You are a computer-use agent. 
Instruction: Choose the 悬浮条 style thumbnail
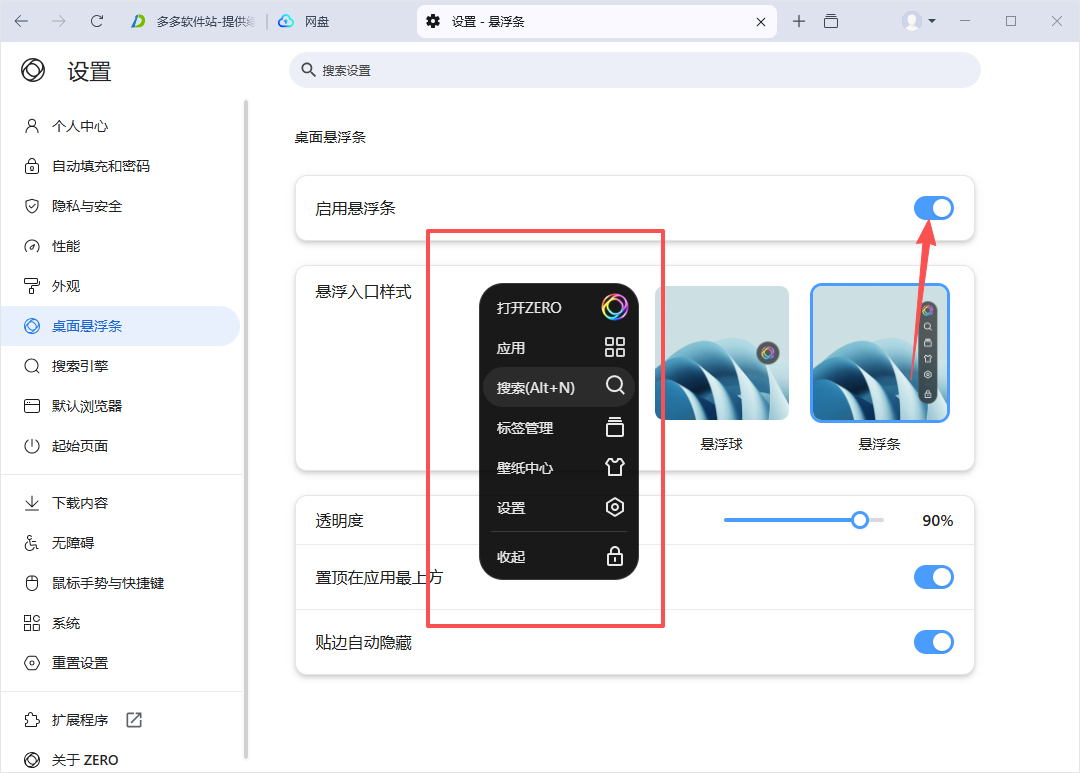880,353
